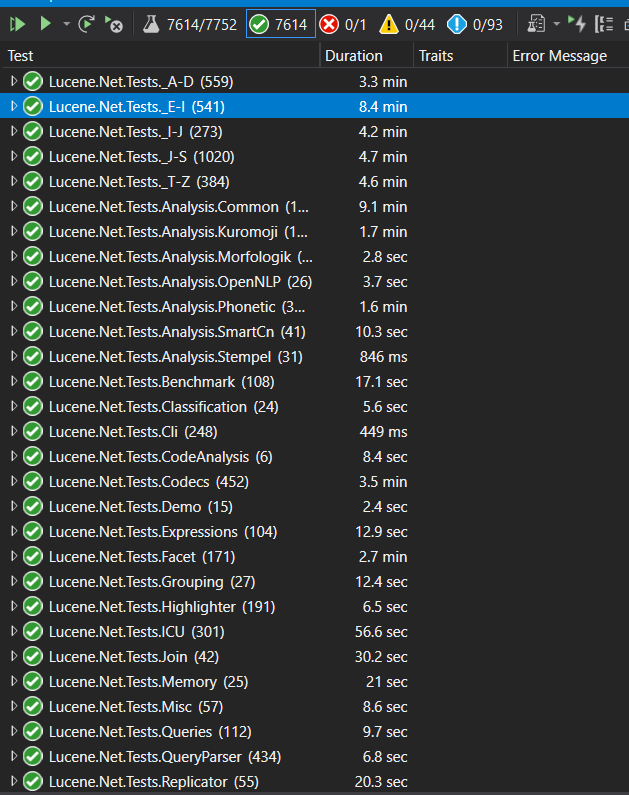Click the run tests after build lightning icon

[577, 24]
